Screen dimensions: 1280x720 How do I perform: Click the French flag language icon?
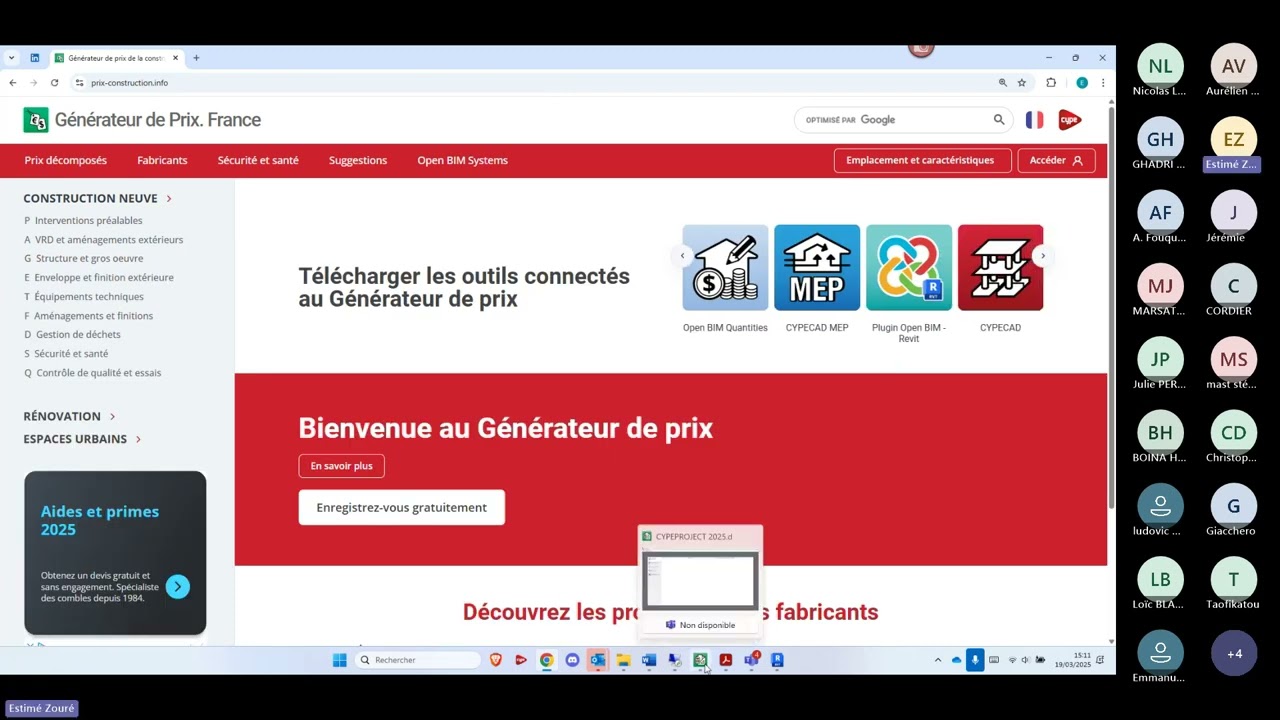click(x=1034, y=120)
